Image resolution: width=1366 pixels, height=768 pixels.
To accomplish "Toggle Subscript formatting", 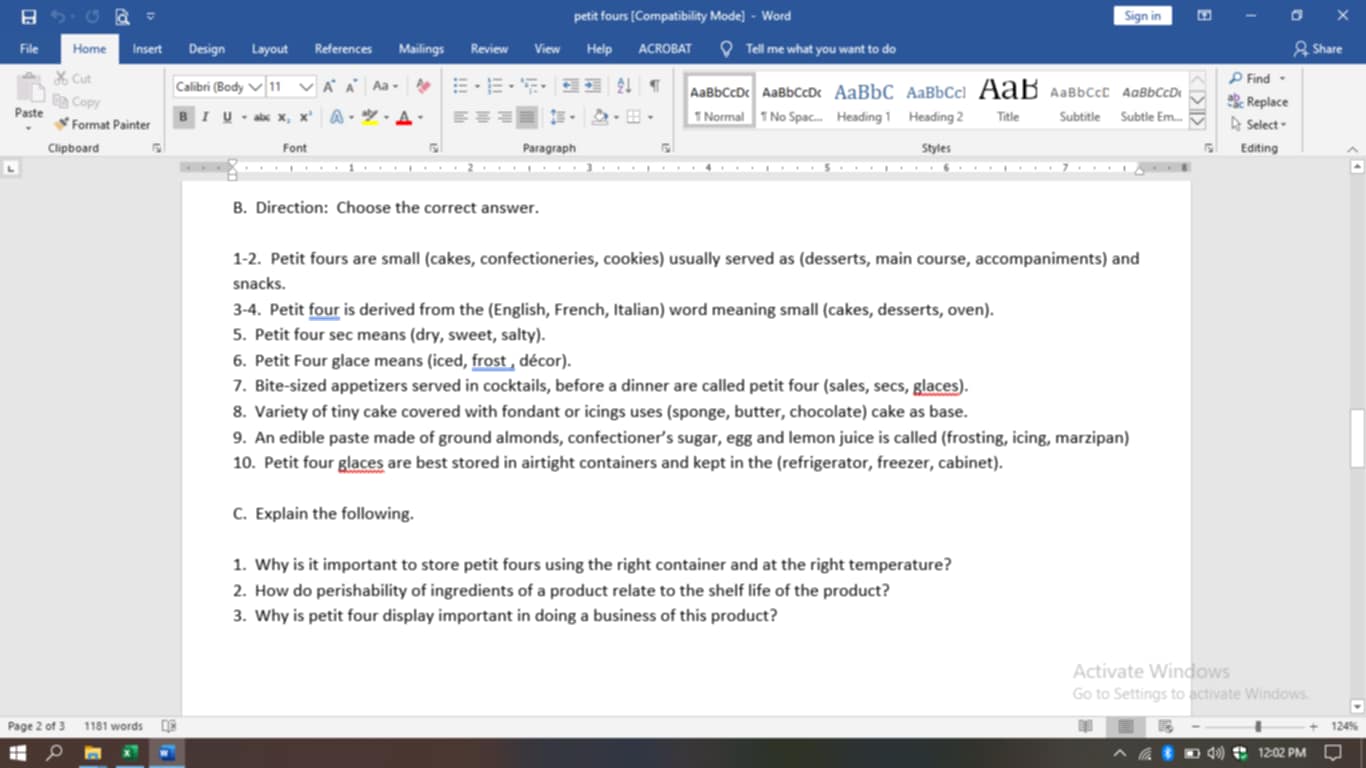I will (284, 117).
